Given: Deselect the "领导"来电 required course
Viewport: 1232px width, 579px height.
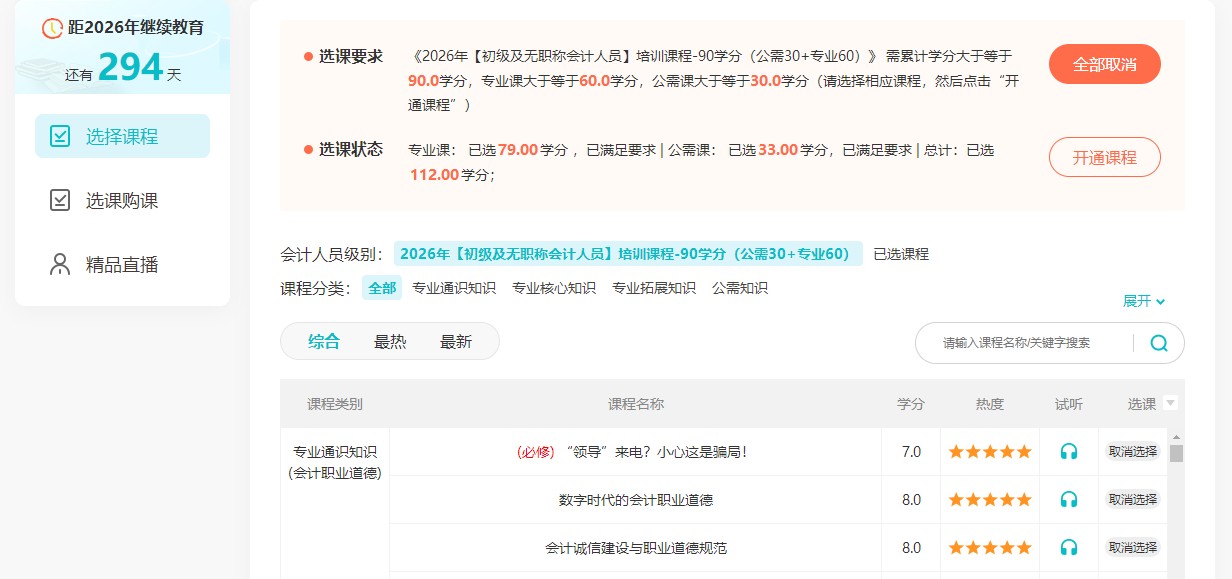Looking at the screenshot, I should tap(1132, 452).
